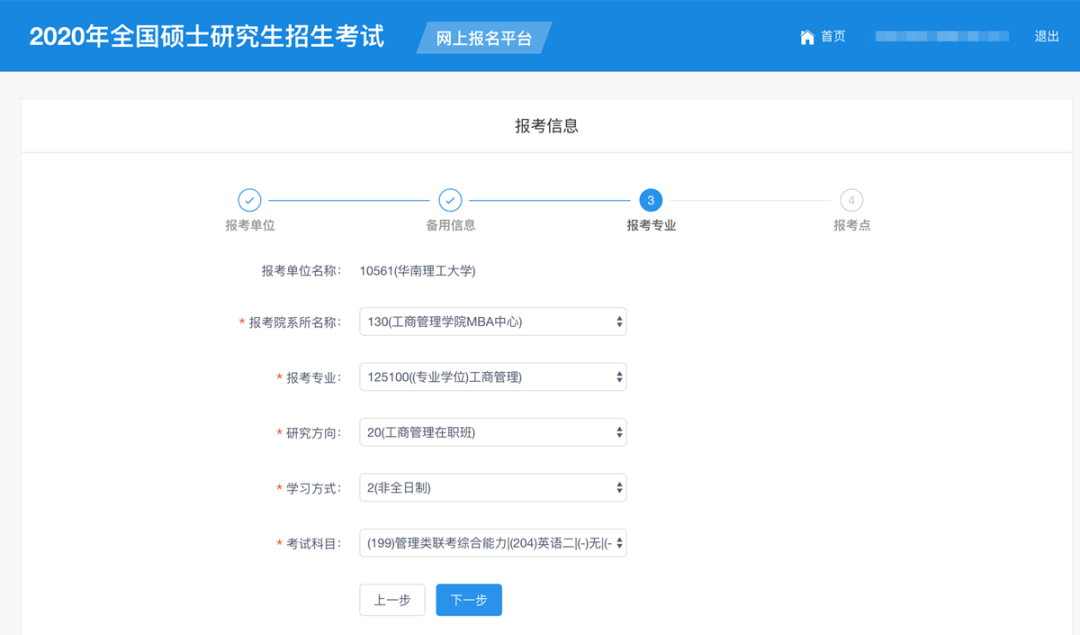Image resolution: width=1080 pixels, height=635 pixels.
Task: Select the blue numbered circle 3 for 报考专业
Action: (x=650, y=200)
